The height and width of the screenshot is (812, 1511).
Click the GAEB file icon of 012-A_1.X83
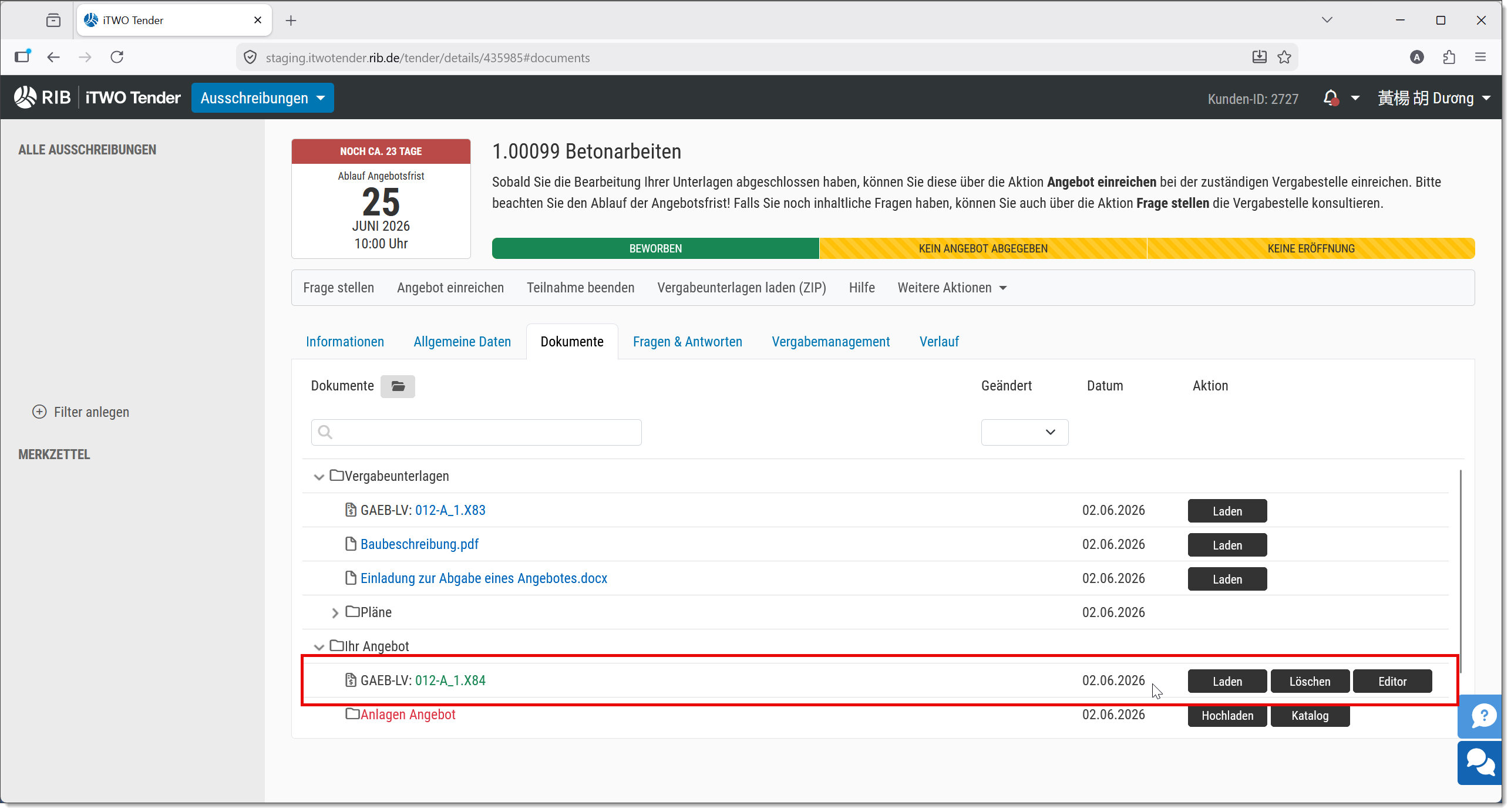351,510
